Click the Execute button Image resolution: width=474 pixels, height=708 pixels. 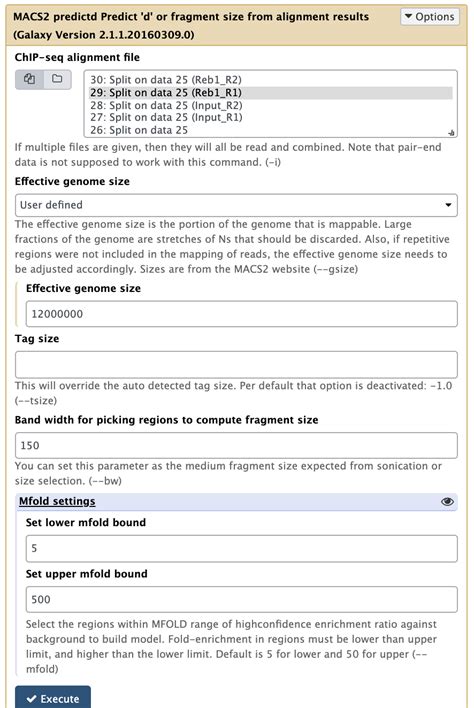pos(53,698)
